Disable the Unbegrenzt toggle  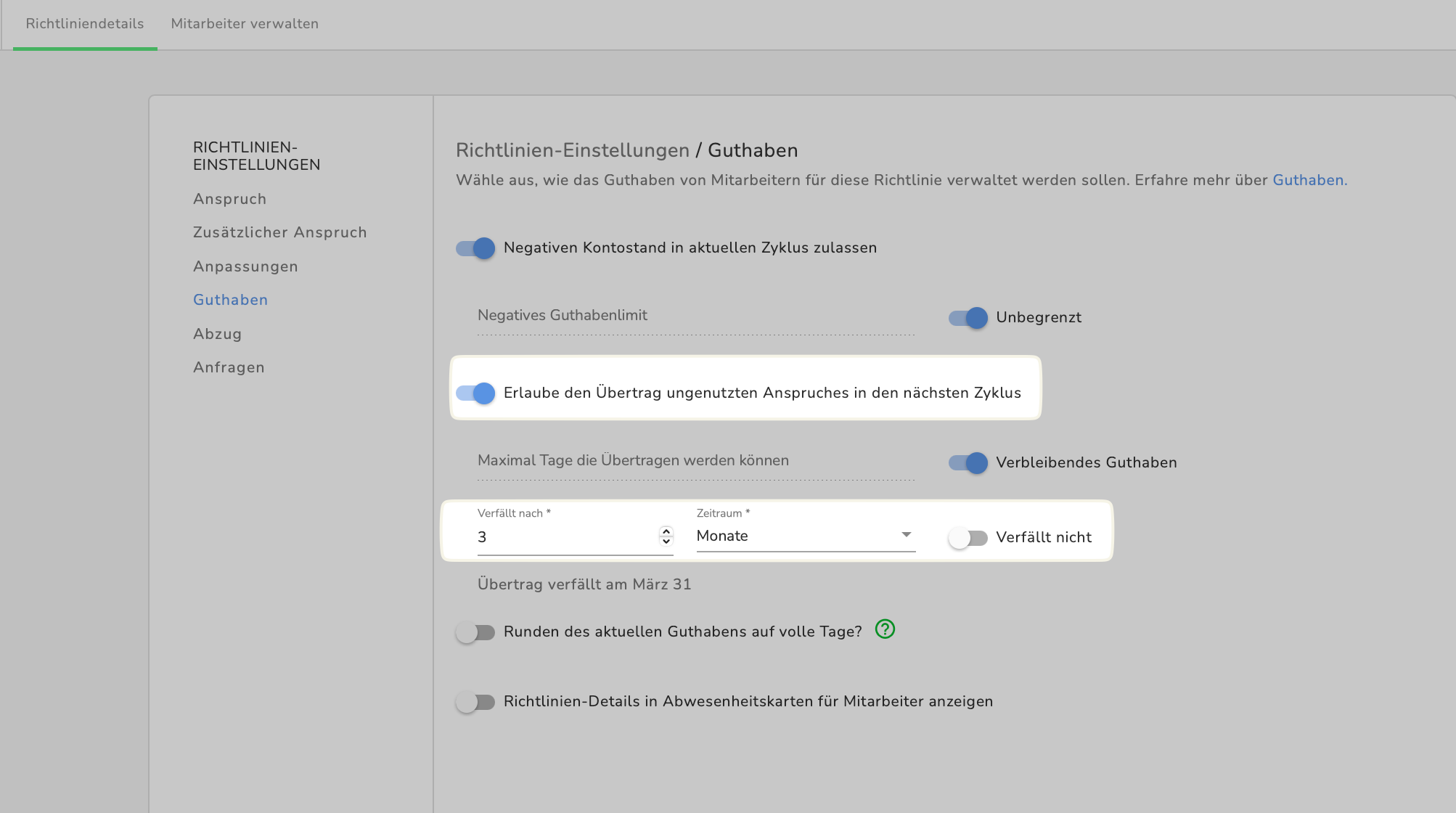[x=968, y=318]
